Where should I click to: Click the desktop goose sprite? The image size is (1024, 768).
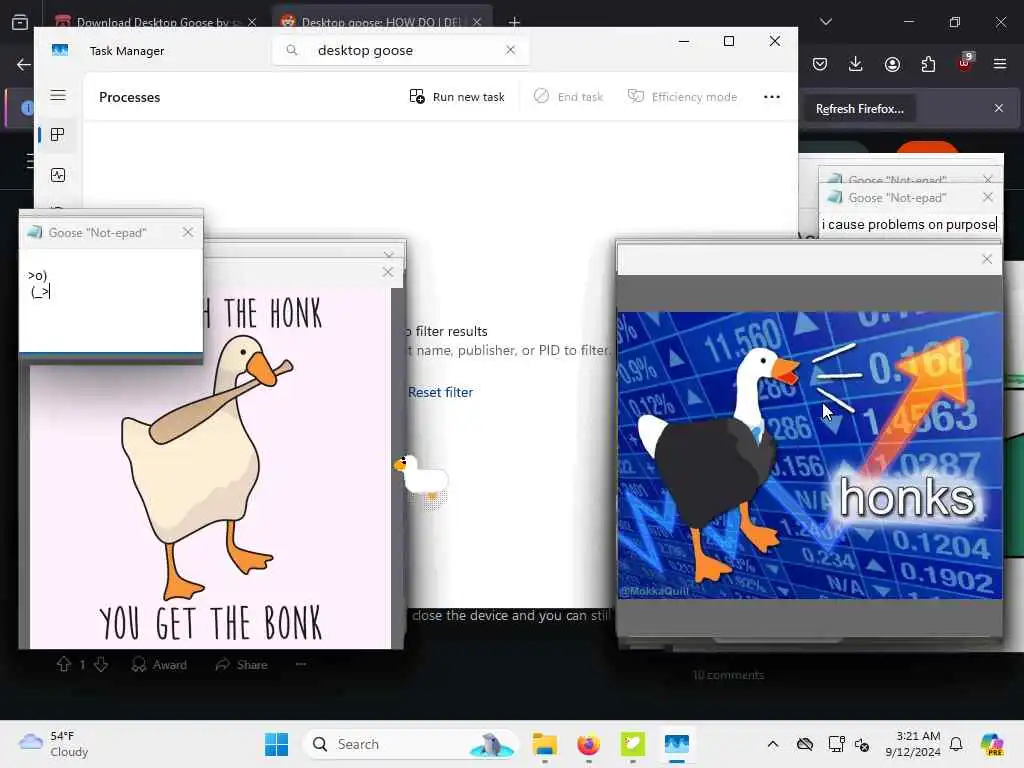pyautogui.click(x=421, y=477)
